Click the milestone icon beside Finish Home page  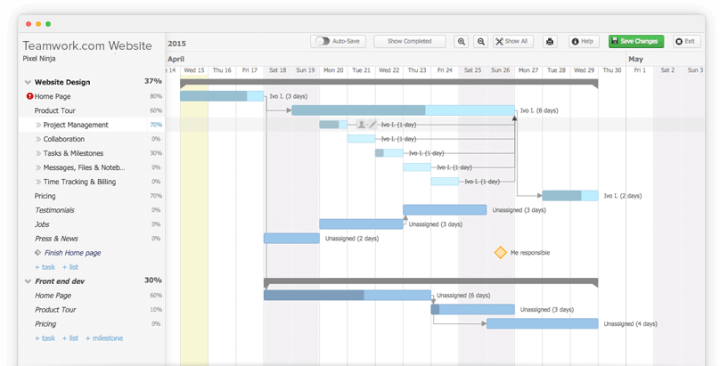(x=38, y=253)
